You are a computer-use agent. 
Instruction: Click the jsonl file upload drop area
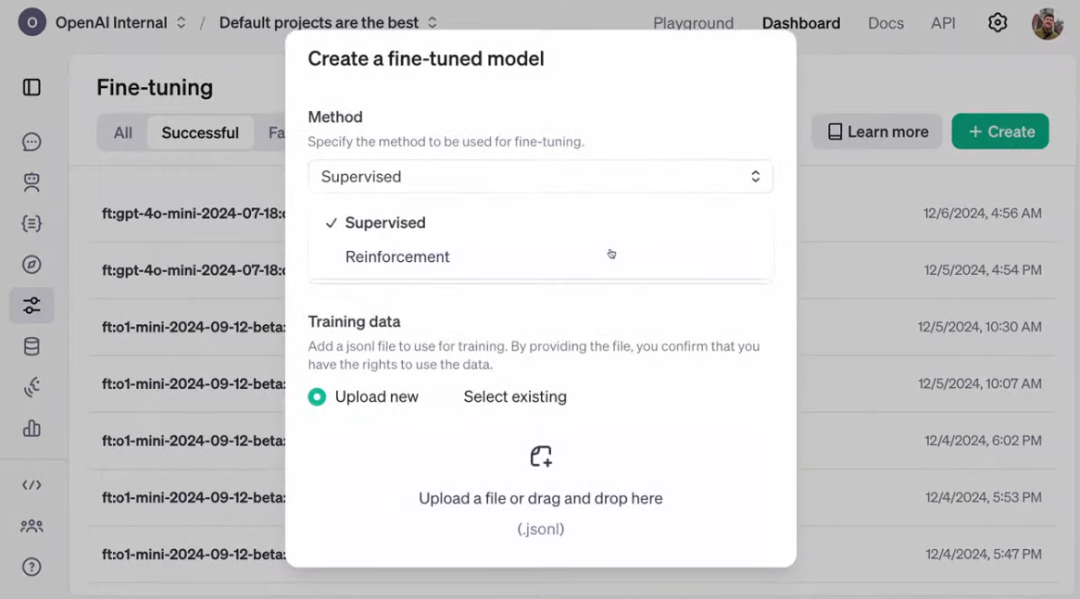[541, 492]
